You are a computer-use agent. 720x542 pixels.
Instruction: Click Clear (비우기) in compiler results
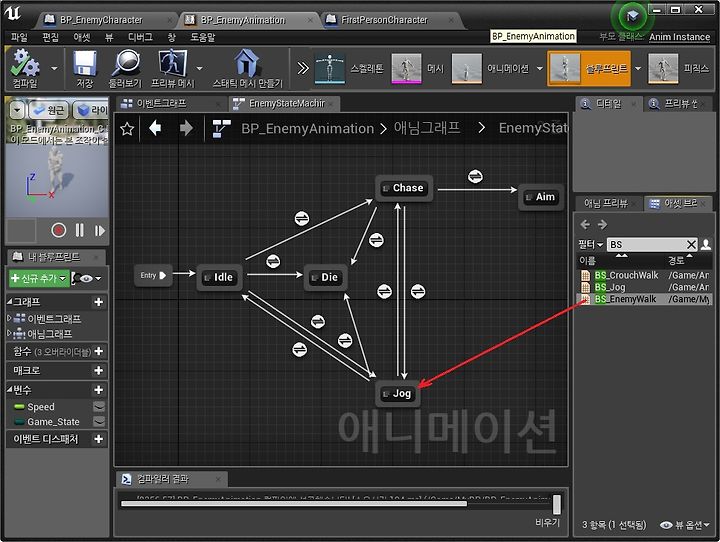[x=547, y=522]
